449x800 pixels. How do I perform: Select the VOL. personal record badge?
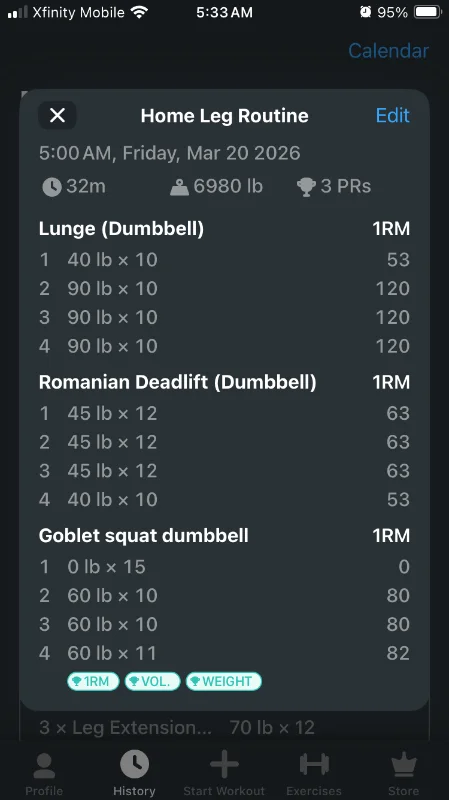(x=153, y=681)
